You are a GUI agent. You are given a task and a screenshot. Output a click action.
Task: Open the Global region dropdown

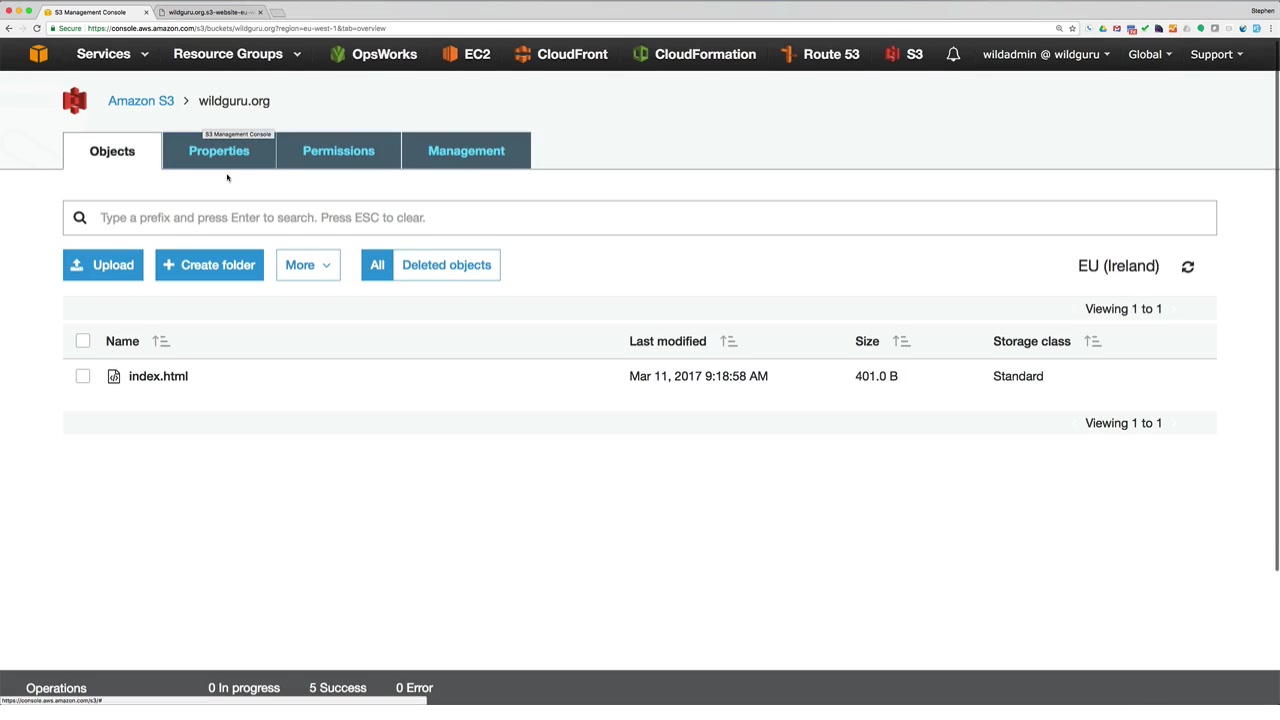point(1150,54)
